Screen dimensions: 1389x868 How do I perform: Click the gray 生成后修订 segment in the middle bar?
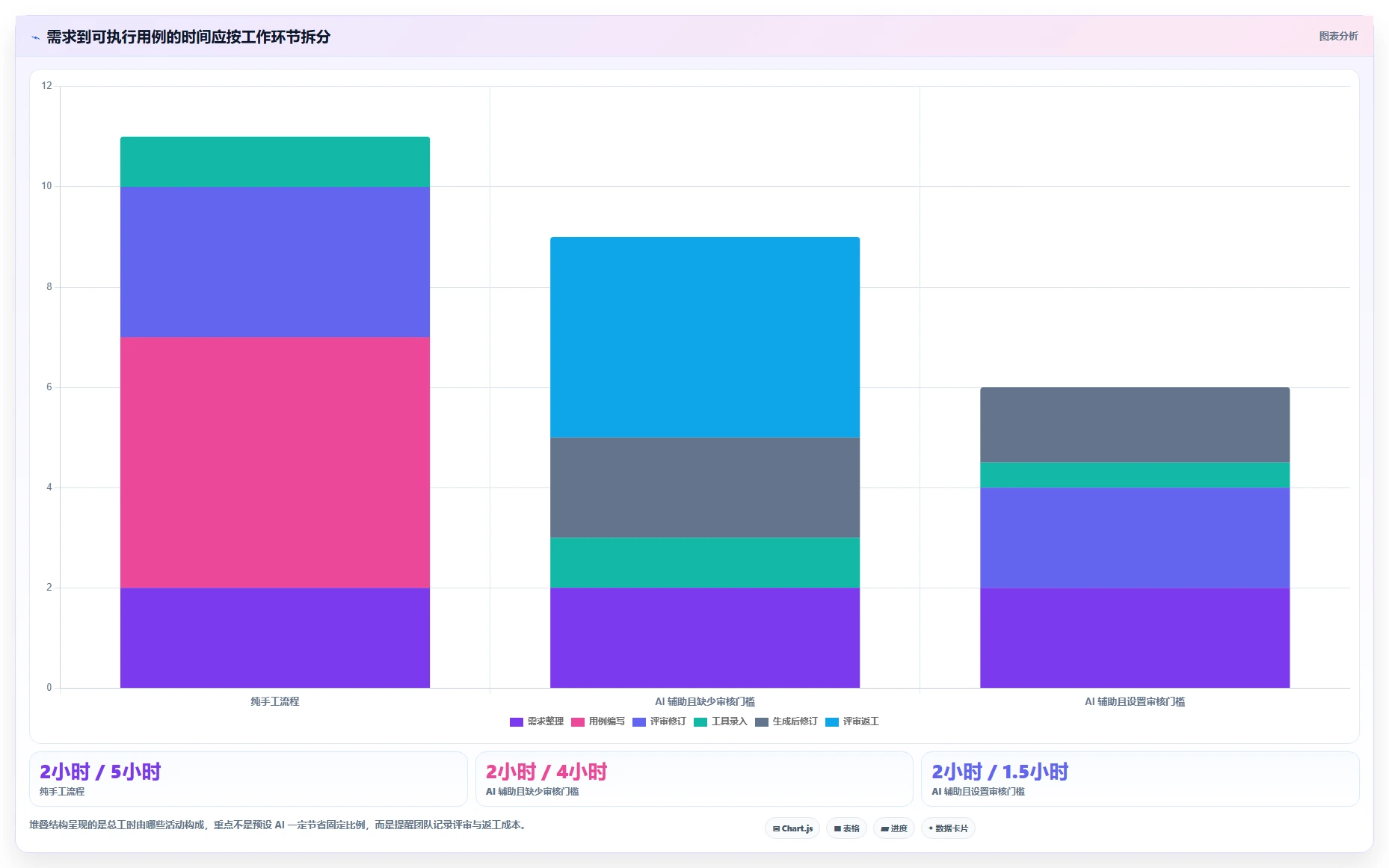705,487
